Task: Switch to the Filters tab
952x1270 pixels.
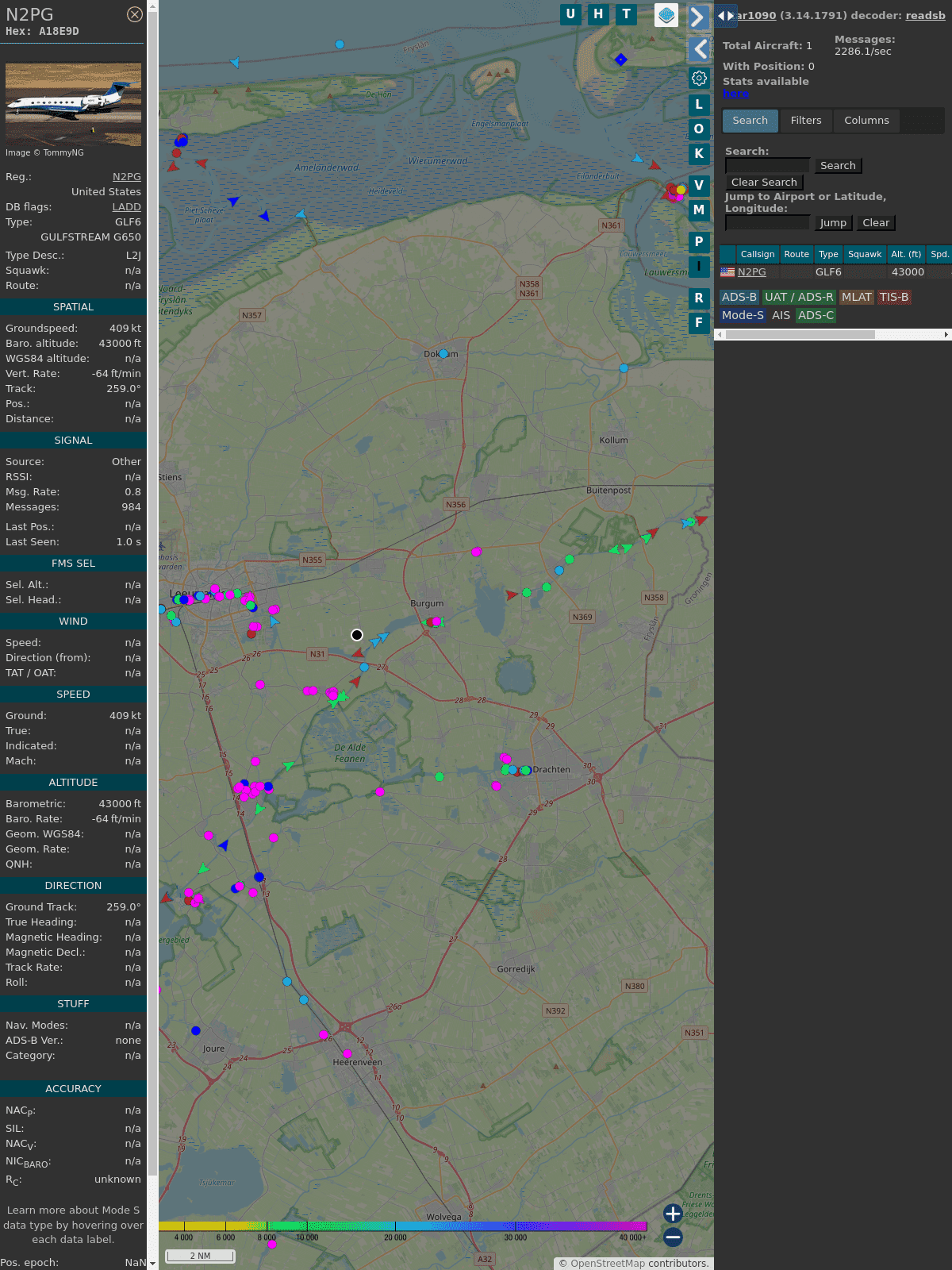Action: [805, 121]
